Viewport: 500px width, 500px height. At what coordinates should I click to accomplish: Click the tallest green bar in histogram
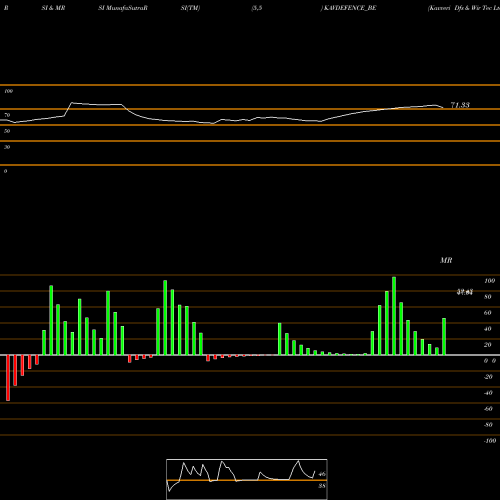pyautogui.click(x=394, y=316)
